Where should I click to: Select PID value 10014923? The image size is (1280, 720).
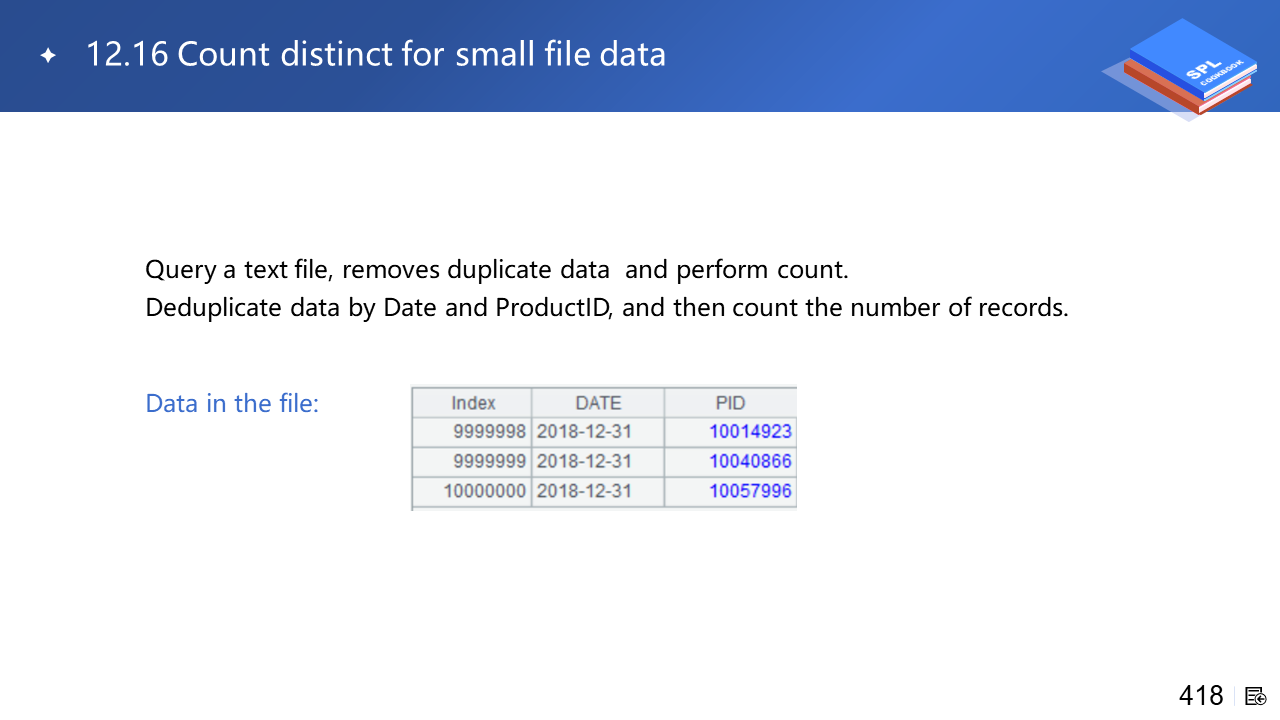click(x=750, y=432)
